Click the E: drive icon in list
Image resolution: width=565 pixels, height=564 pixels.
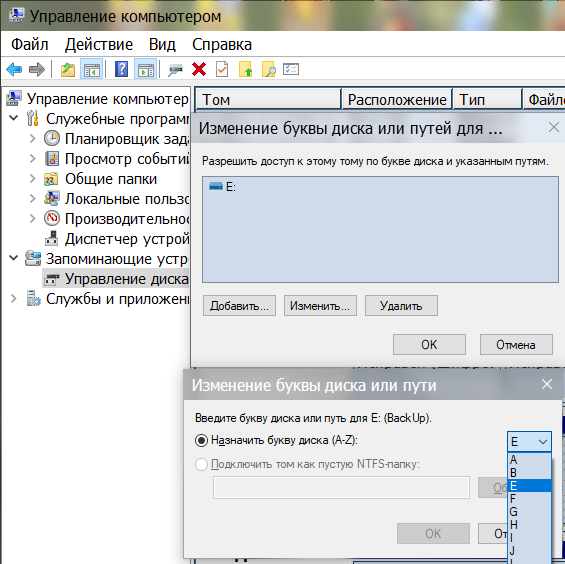[216, 186]
